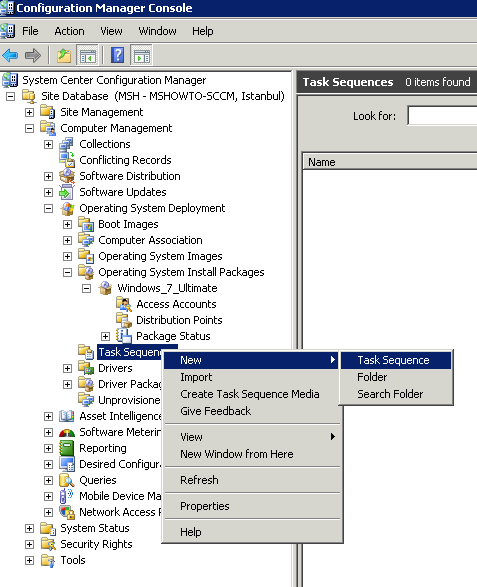Click the Up one level folder icon
Viewport: 477px width, 587px height.
tap(64, 55)
